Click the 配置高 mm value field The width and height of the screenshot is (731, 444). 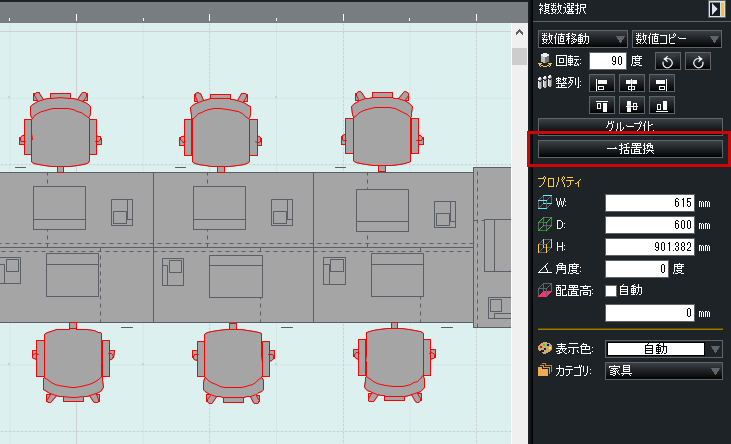point(649,313)
